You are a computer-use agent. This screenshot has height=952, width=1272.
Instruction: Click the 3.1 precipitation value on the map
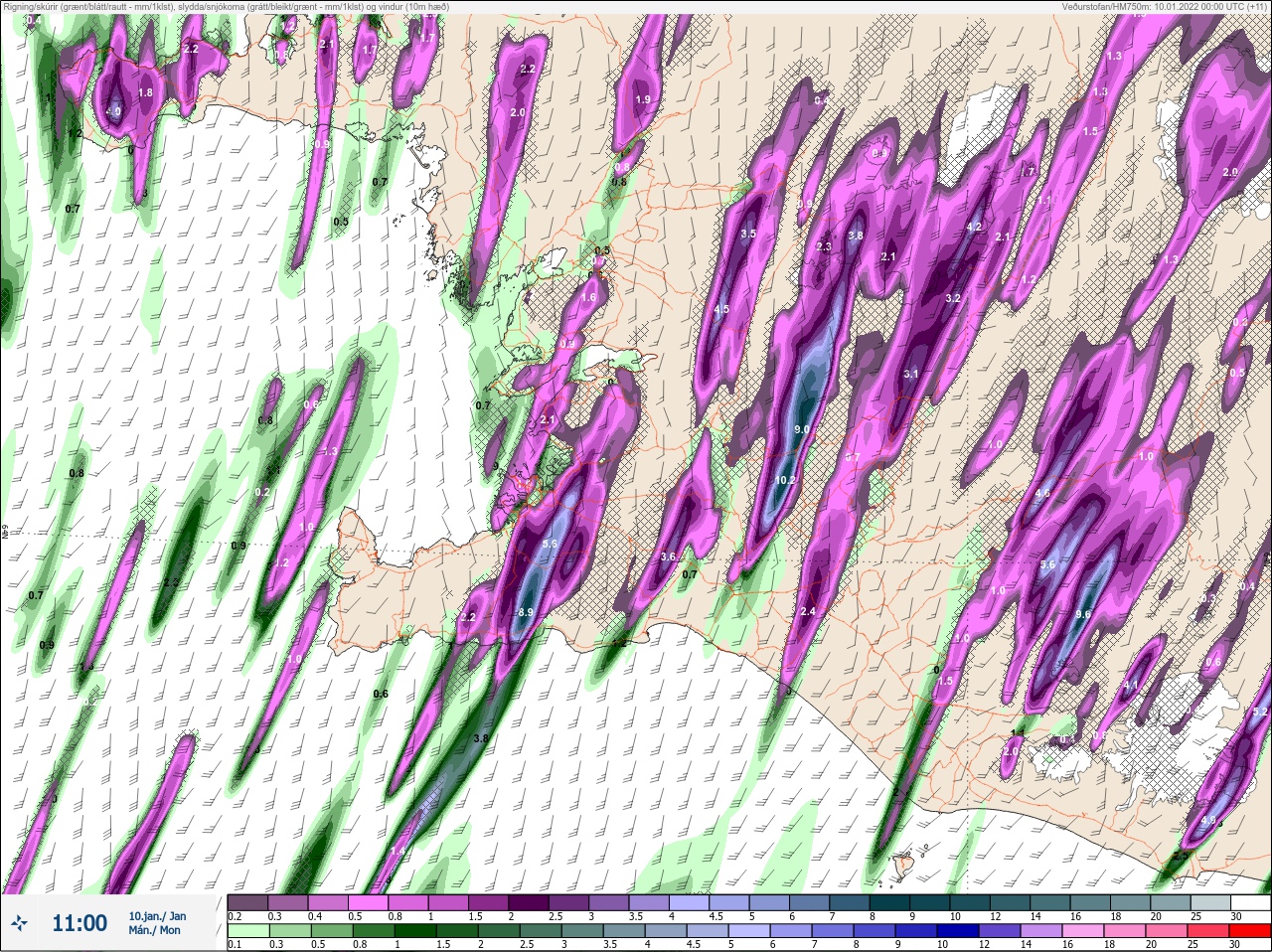911,374
